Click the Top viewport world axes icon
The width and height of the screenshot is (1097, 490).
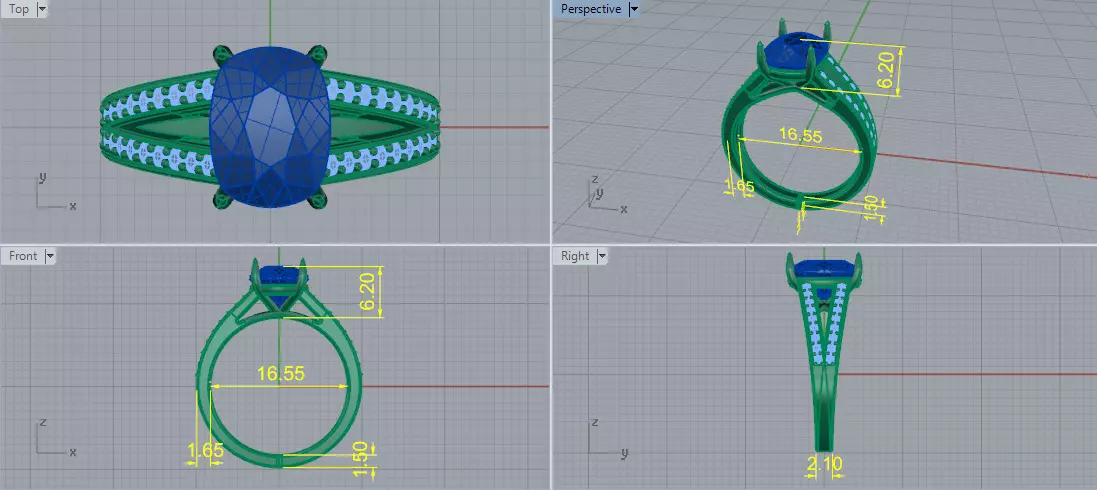(x=55, y=192)
